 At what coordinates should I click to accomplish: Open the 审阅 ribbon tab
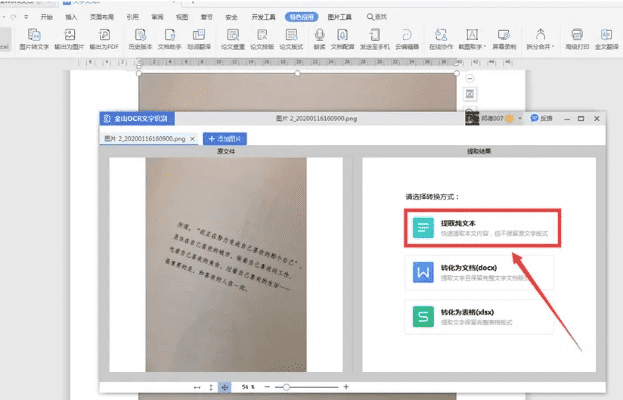click(x=157, y=17)
